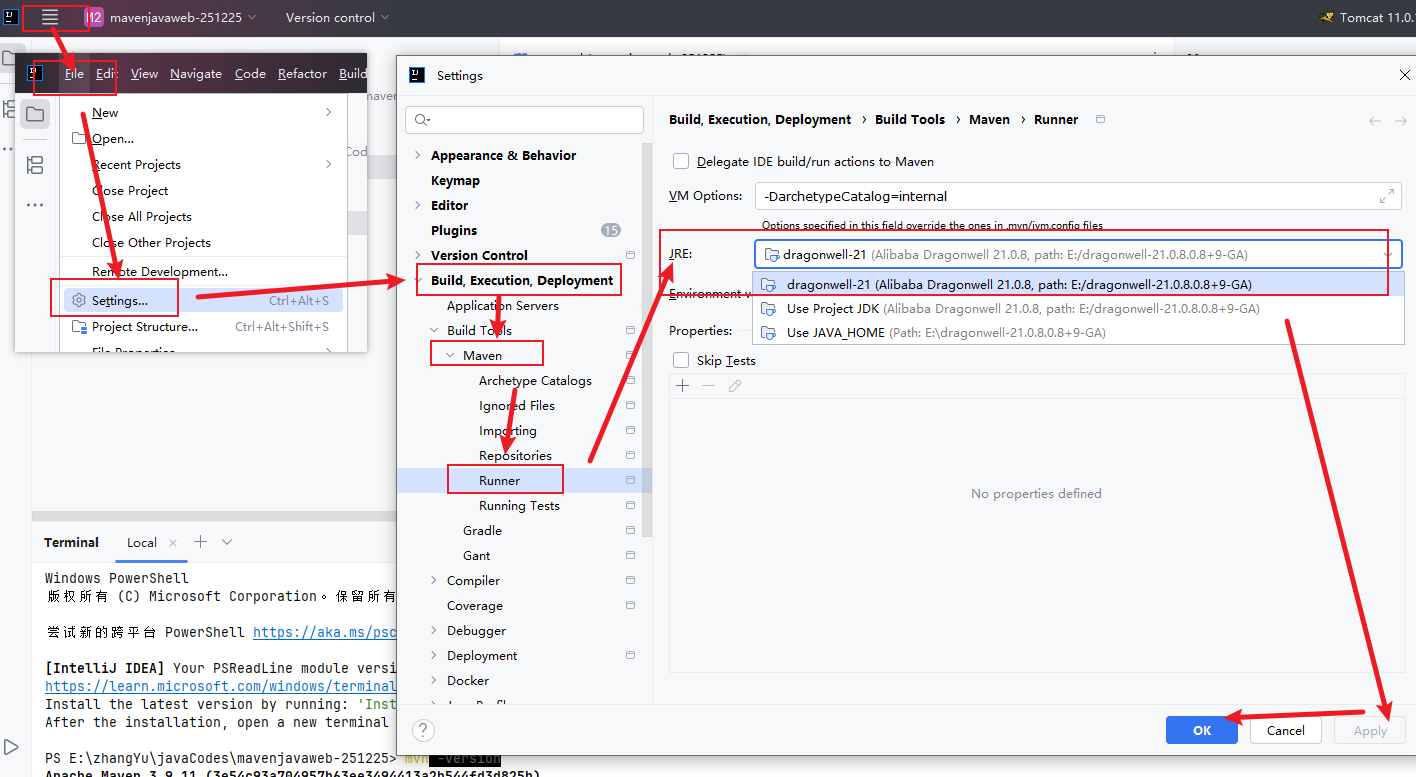Open the Refactor menu
This screenshot has width=1416, height=777.
[302, 74]
